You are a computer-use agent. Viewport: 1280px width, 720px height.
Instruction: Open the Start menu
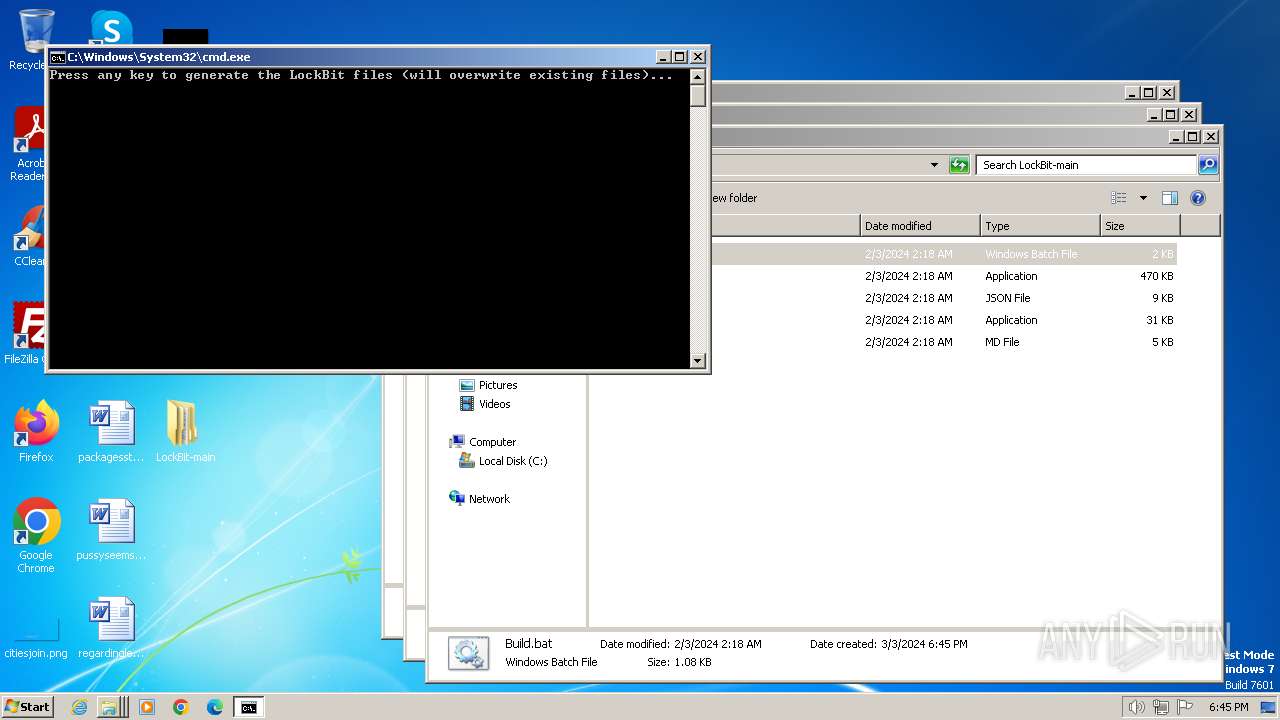tap(28, 707)
